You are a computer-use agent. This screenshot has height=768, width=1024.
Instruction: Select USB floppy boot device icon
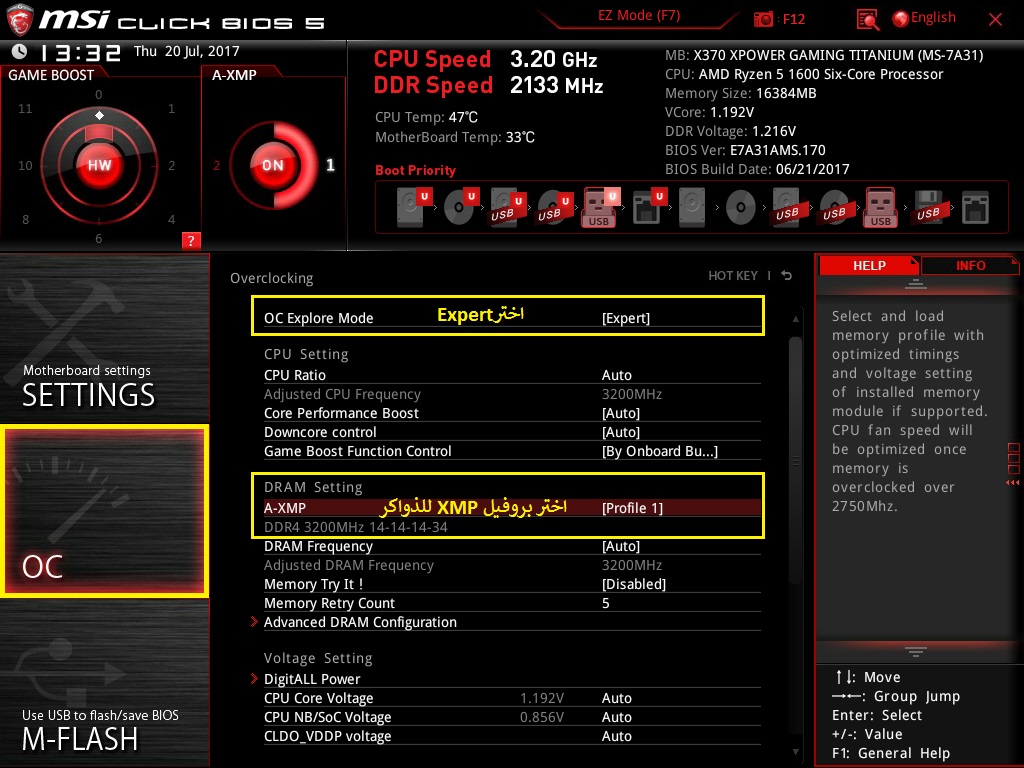click(x=928, y=207)
